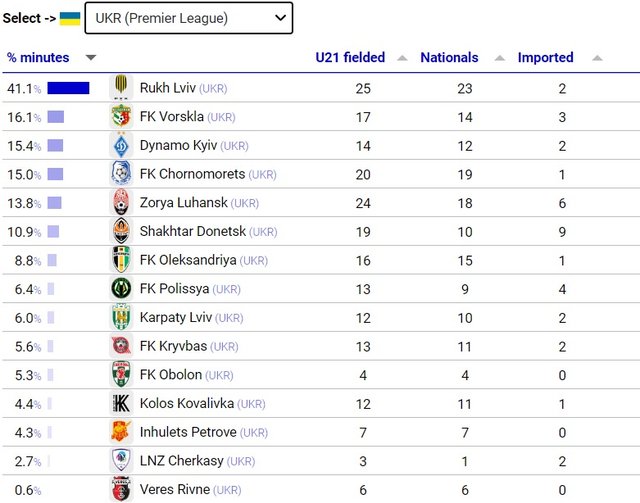Open the UKR (Premier League) league dropdown

[188, 18]
